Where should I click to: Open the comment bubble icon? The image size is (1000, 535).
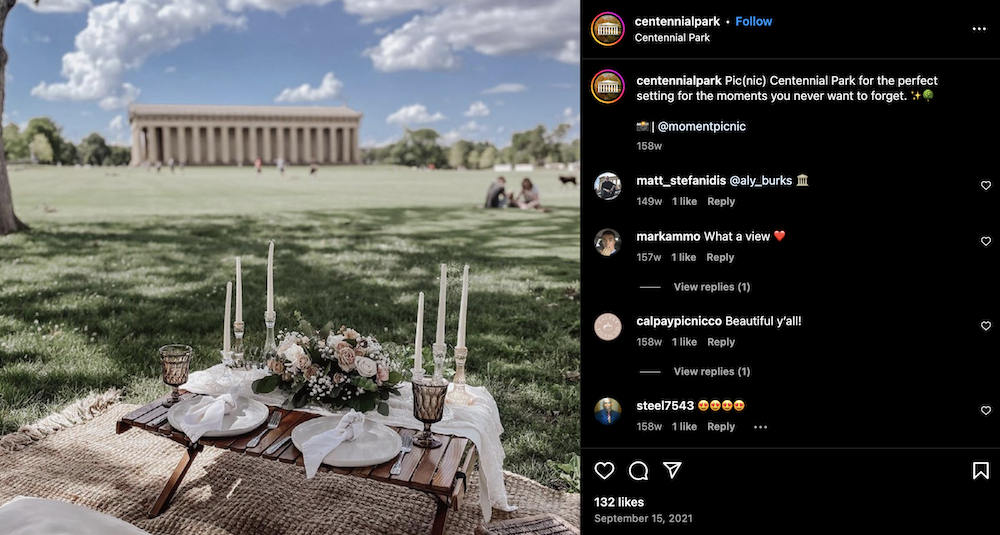point(638,471)
